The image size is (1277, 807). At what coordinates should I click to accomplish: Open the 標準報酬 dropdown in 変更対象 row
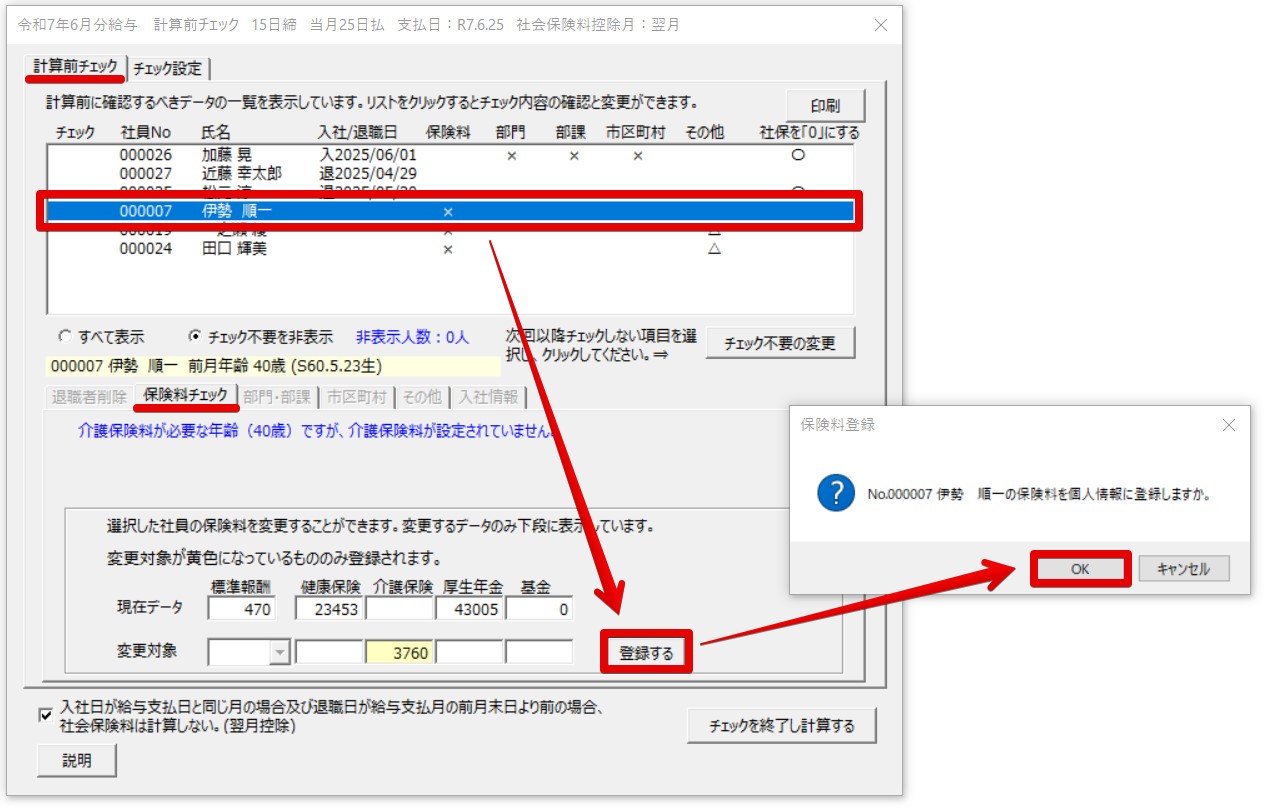point(279,651)
